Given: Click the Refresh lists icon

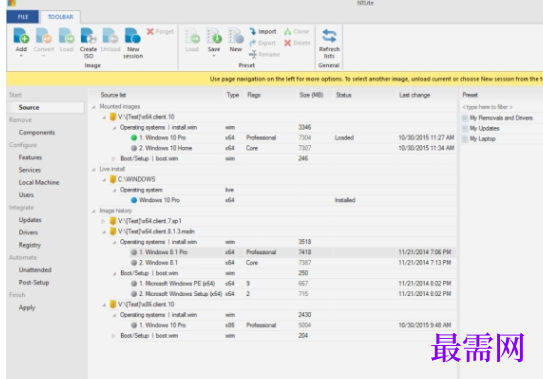Looking at the screenshot, I should (x=329, y=36).
